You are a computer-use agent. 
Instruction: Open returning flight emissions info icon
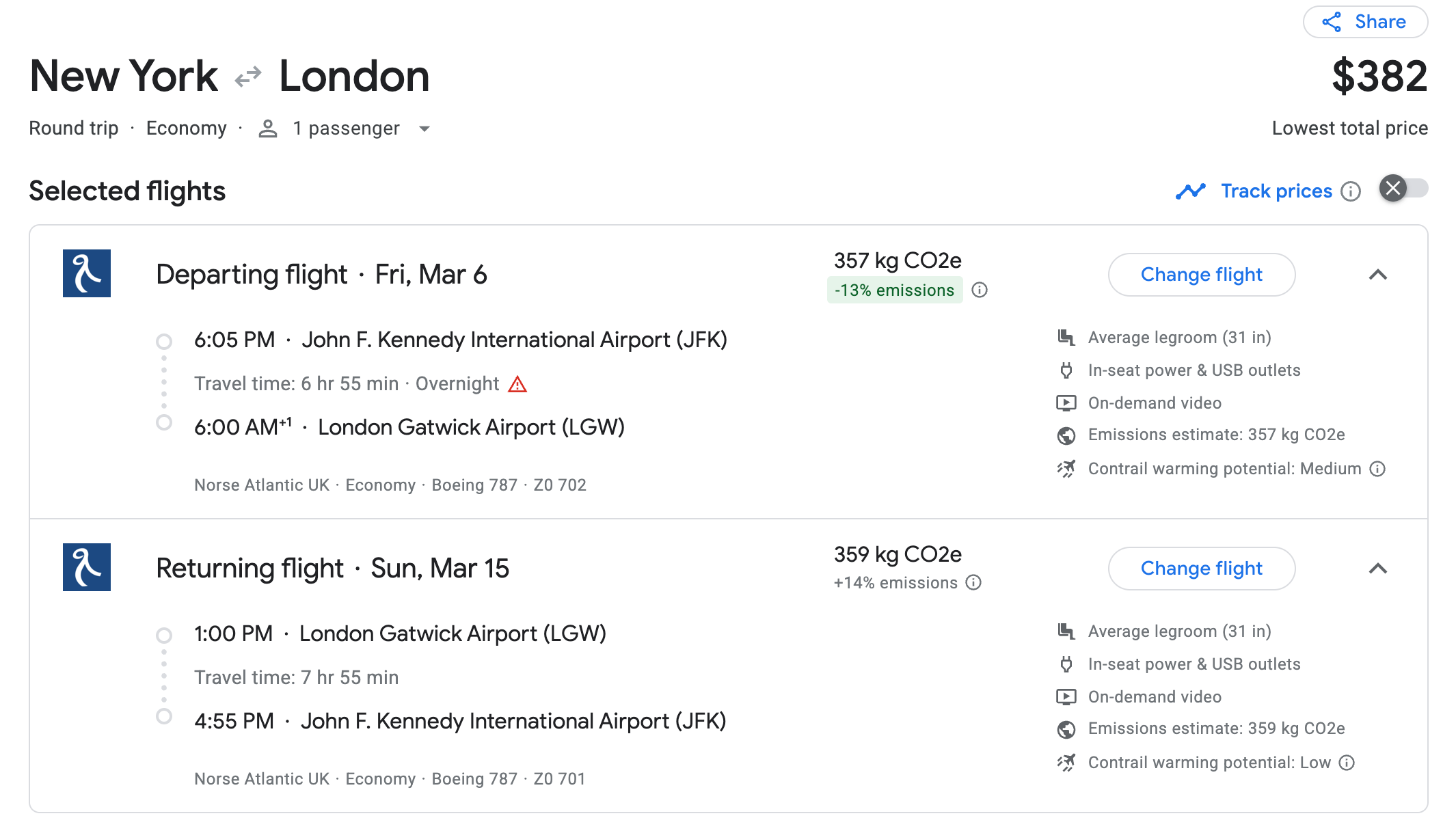973,582
